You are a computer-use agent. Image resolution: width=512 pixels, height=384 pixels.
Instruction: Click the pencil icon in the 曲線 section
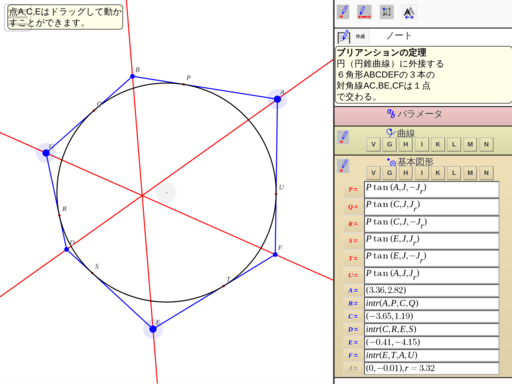click(343, 137)
